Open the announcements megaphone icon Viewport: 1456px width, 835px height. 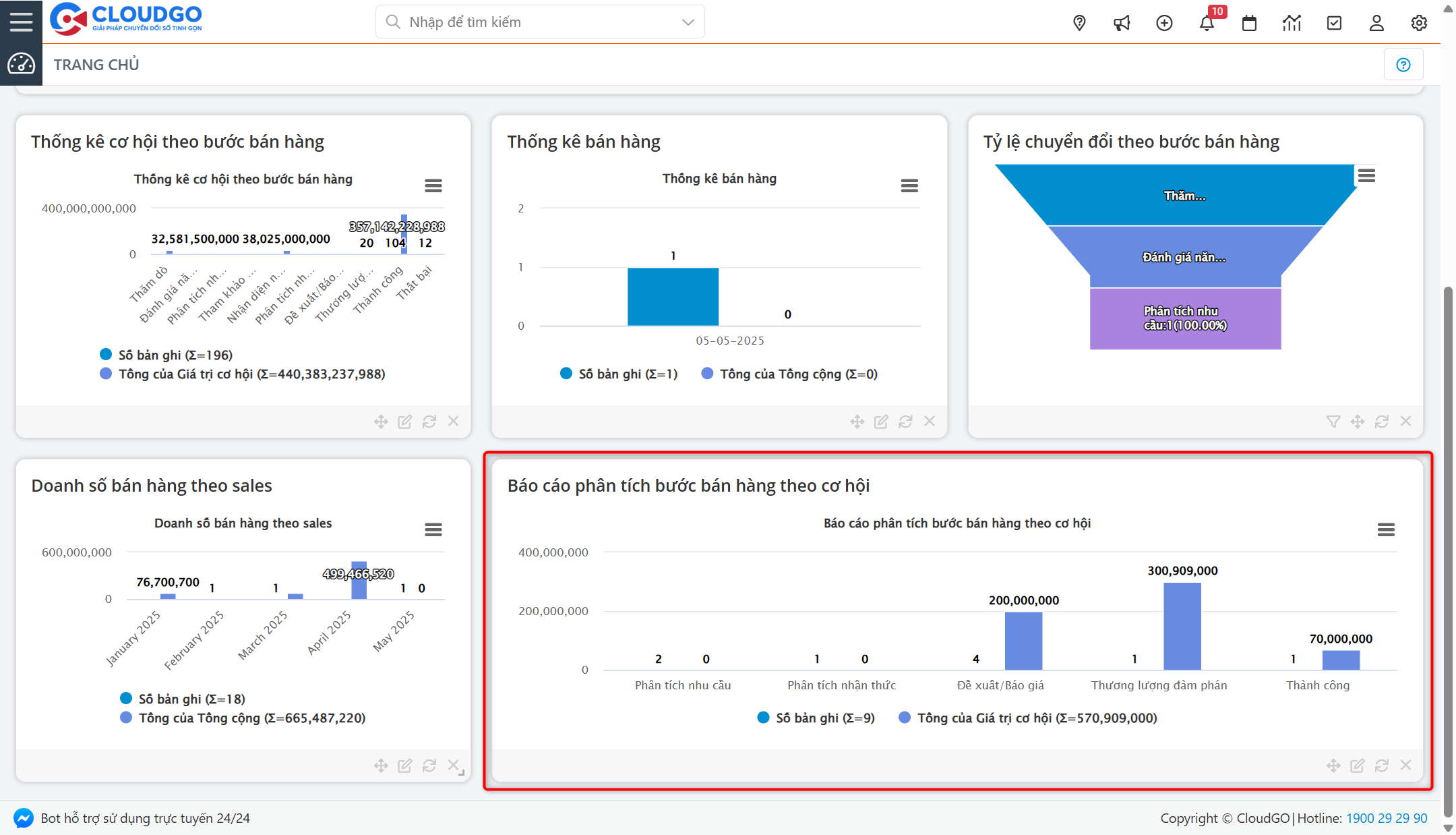(1122, 23)
